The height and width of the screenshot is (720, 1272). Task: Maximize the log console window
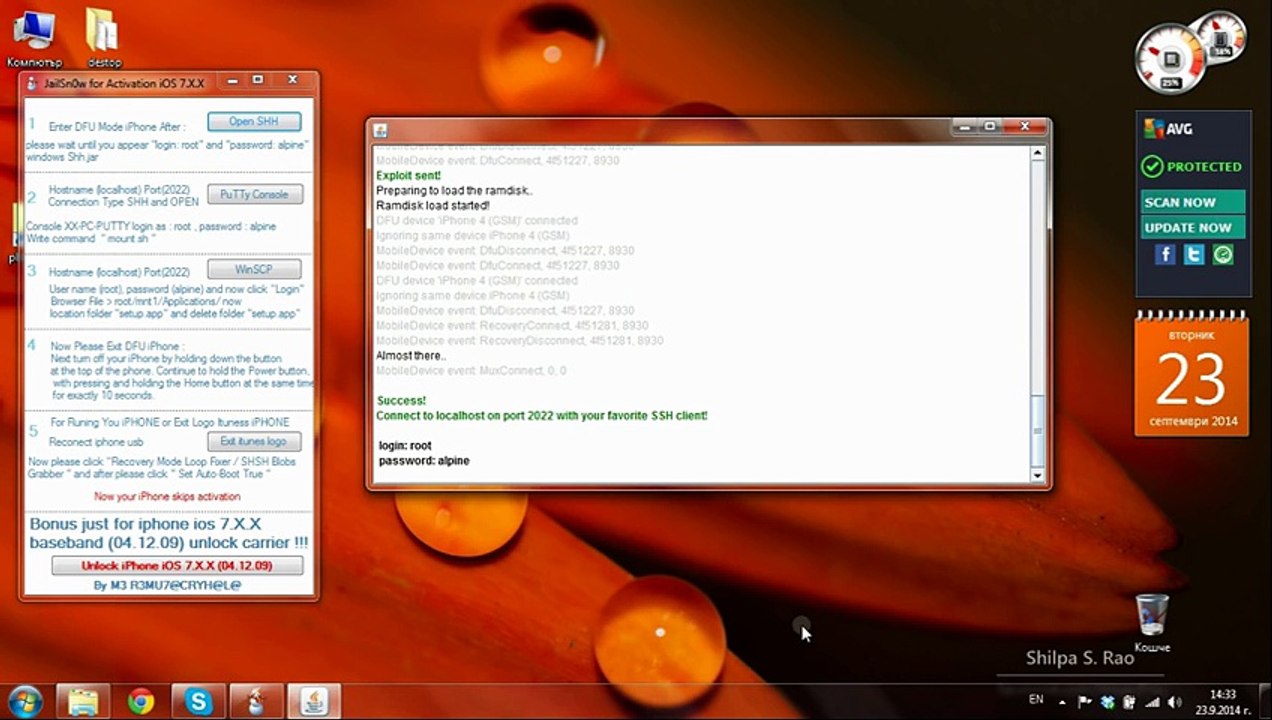[990, 126]
